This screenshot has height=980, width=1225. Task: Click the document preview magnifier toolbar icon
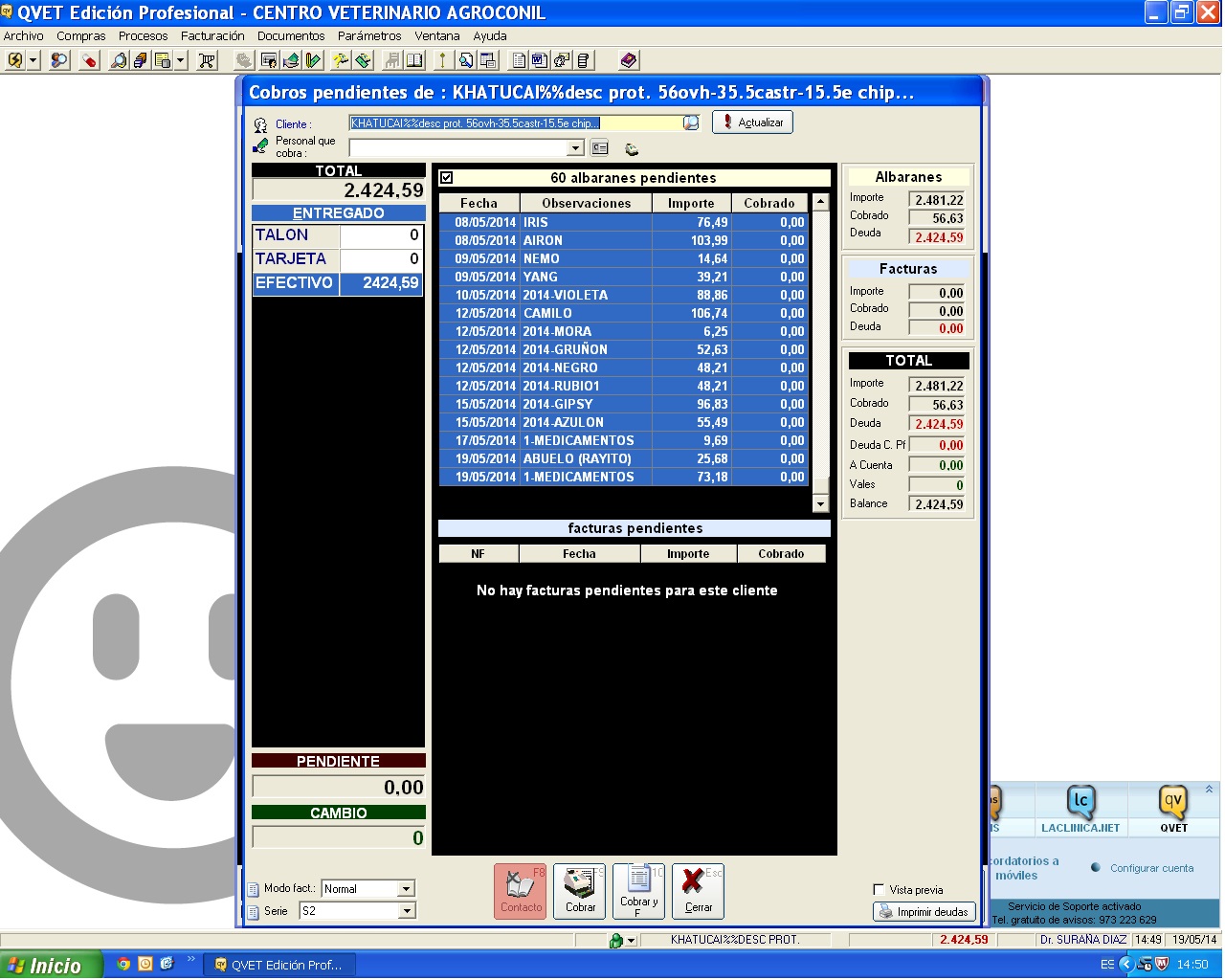coord(465,60)
